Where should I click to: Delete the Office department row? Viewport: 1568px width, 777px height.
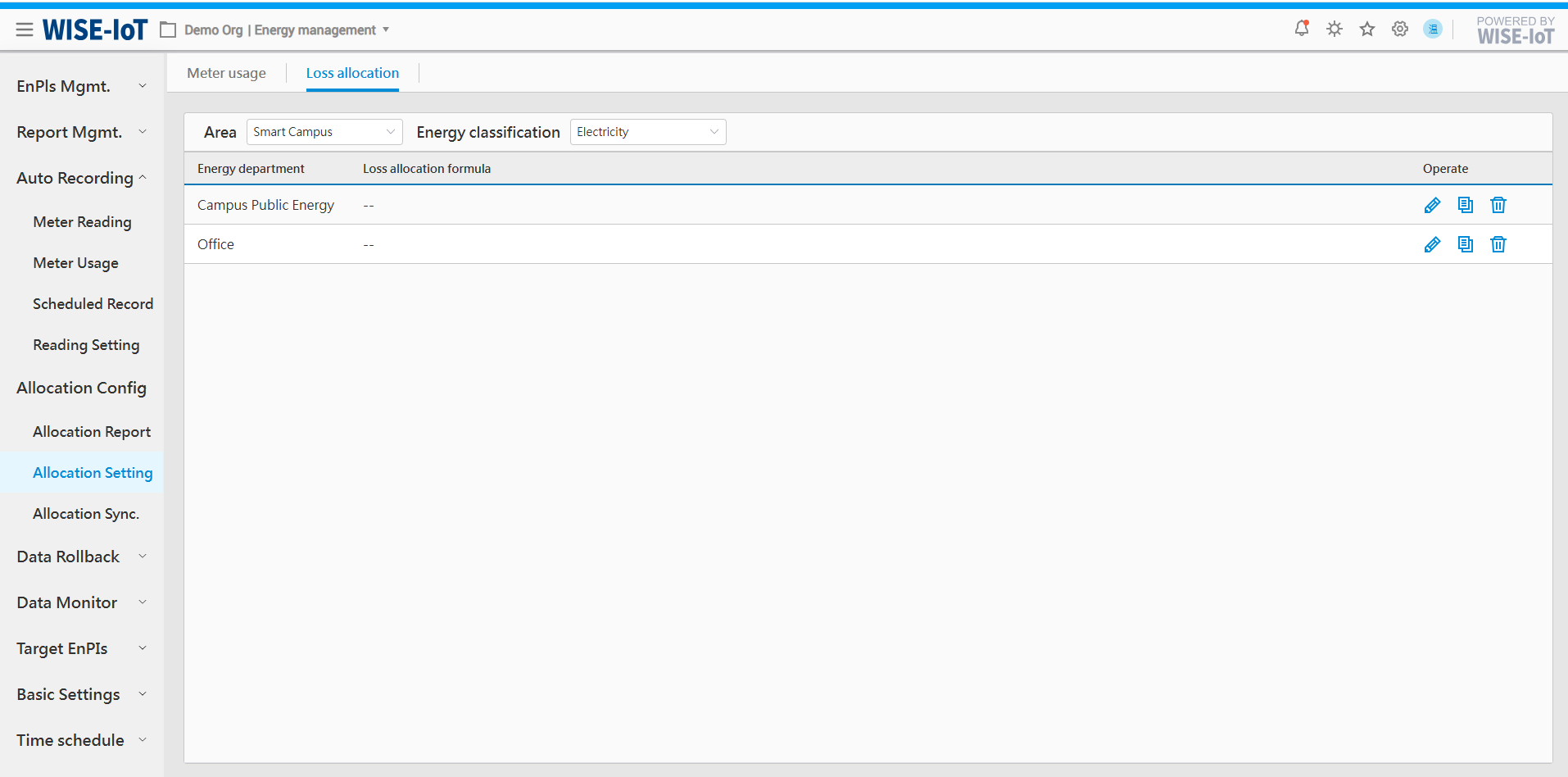pos(1498,244)
